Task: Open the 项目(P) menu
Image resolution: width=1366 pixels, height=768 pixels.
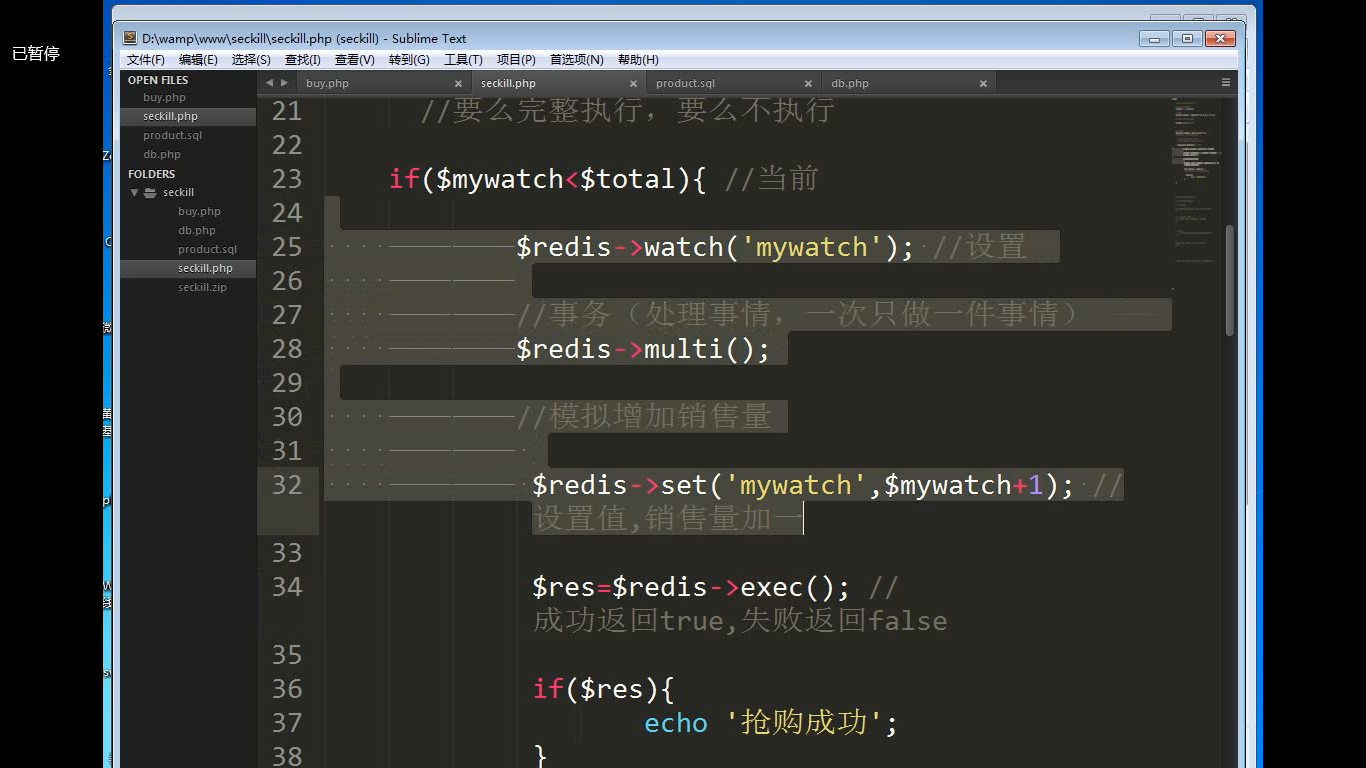Action: coord(516,60)
